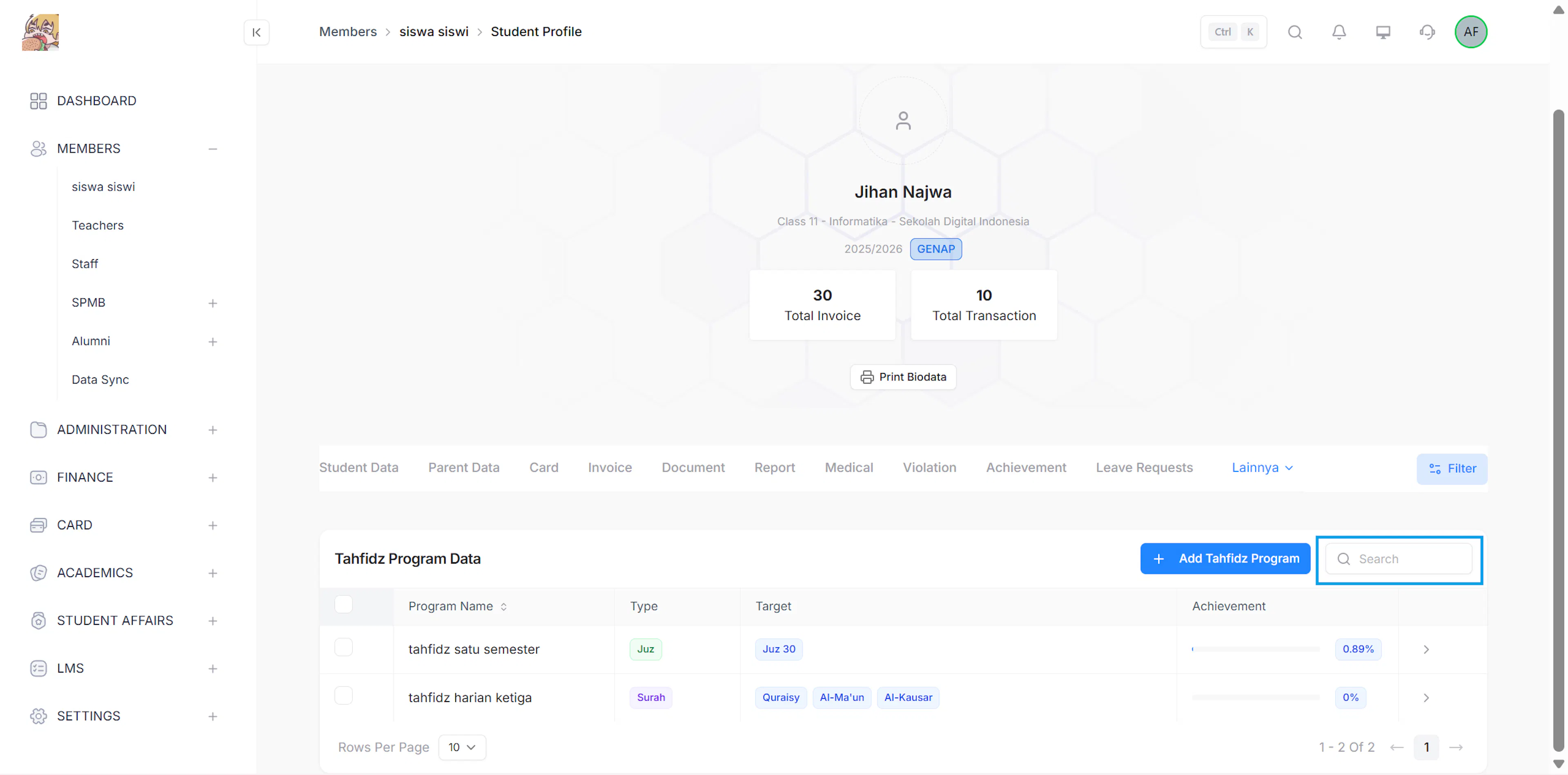Expand the Settings menu
The height and width of the screenshot is (775, 1568).
coord(212,717)
